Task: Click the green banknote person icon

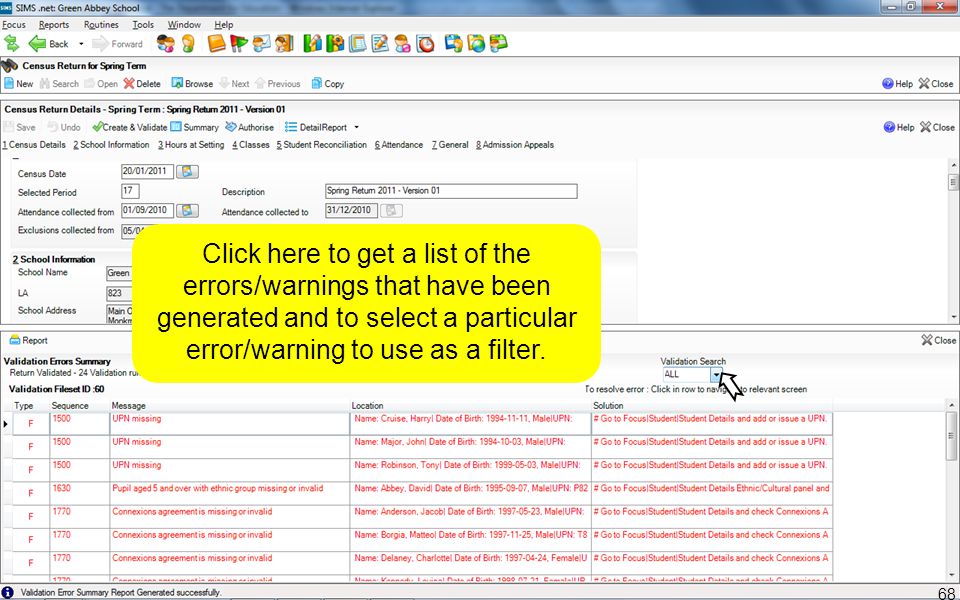Action: click(498, 43)
